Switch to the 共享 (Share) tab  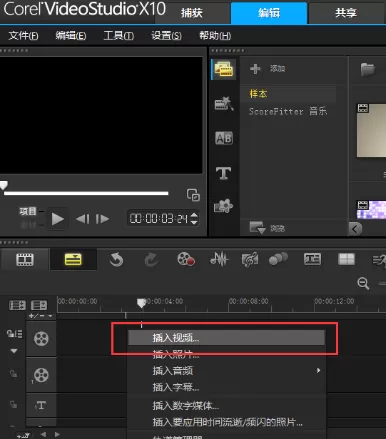click(346, 13)
